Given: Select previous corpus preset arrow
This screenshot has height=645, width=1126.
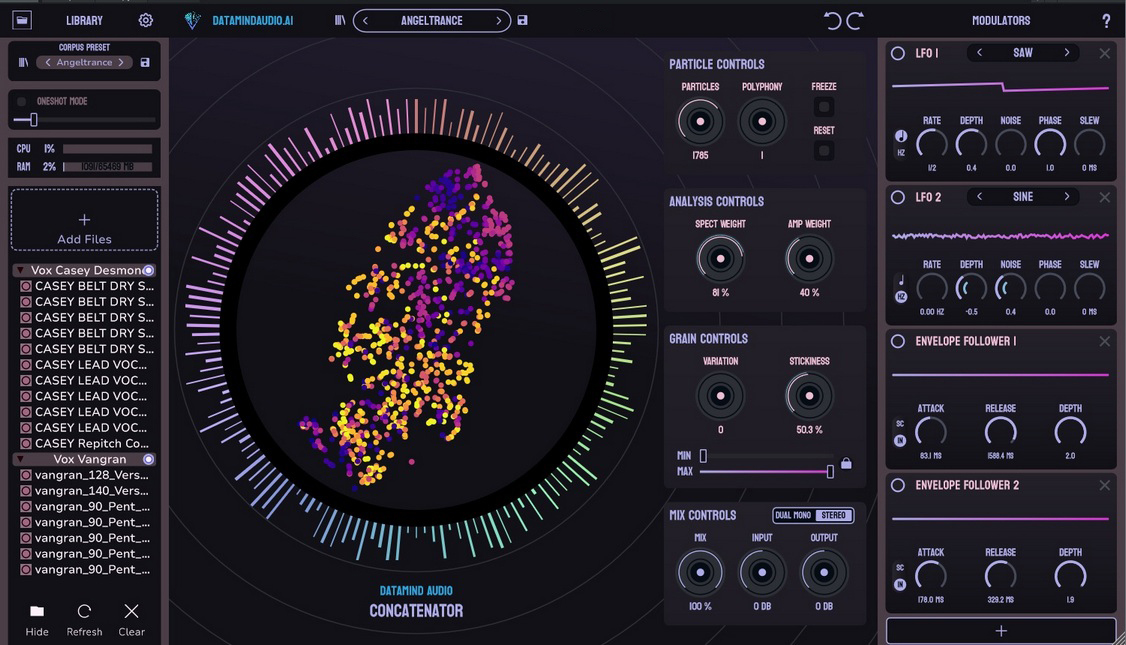Looking at the screenshot, I should (47, 62).
